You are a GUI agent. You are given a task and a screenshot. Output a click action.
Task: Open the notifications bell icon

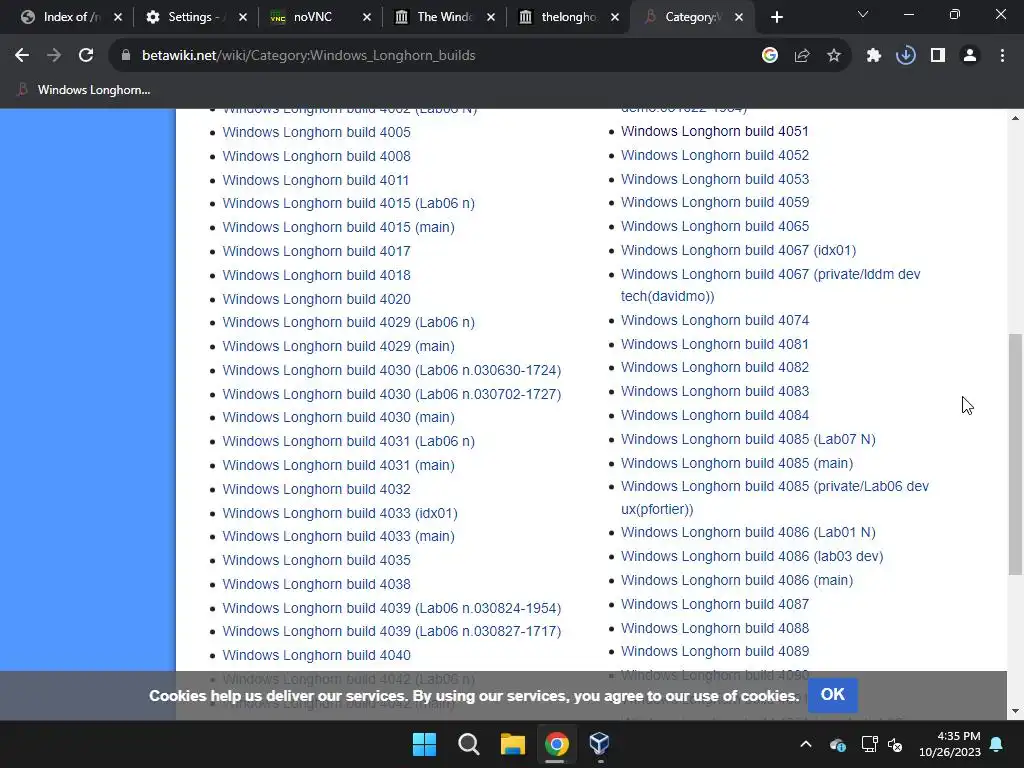997,744
